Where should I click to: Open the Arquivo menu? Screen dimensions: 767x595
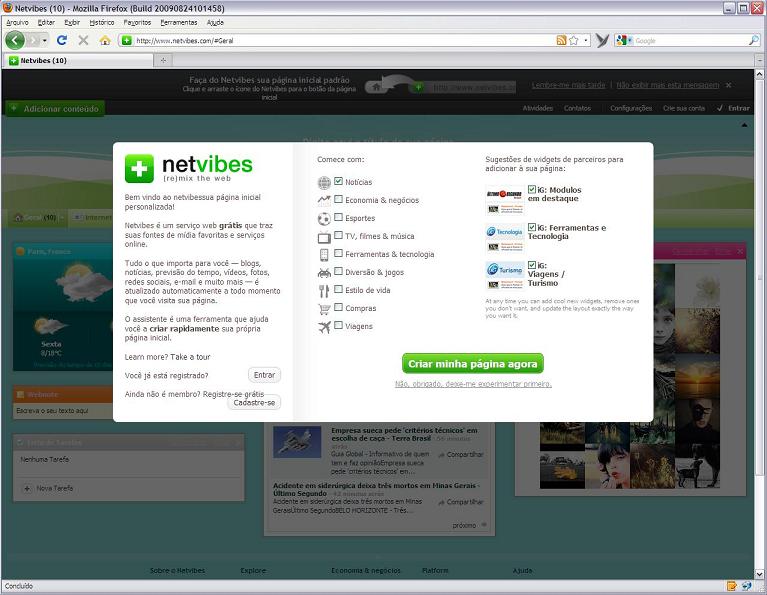pyautogui.click(x=17, y=23)
